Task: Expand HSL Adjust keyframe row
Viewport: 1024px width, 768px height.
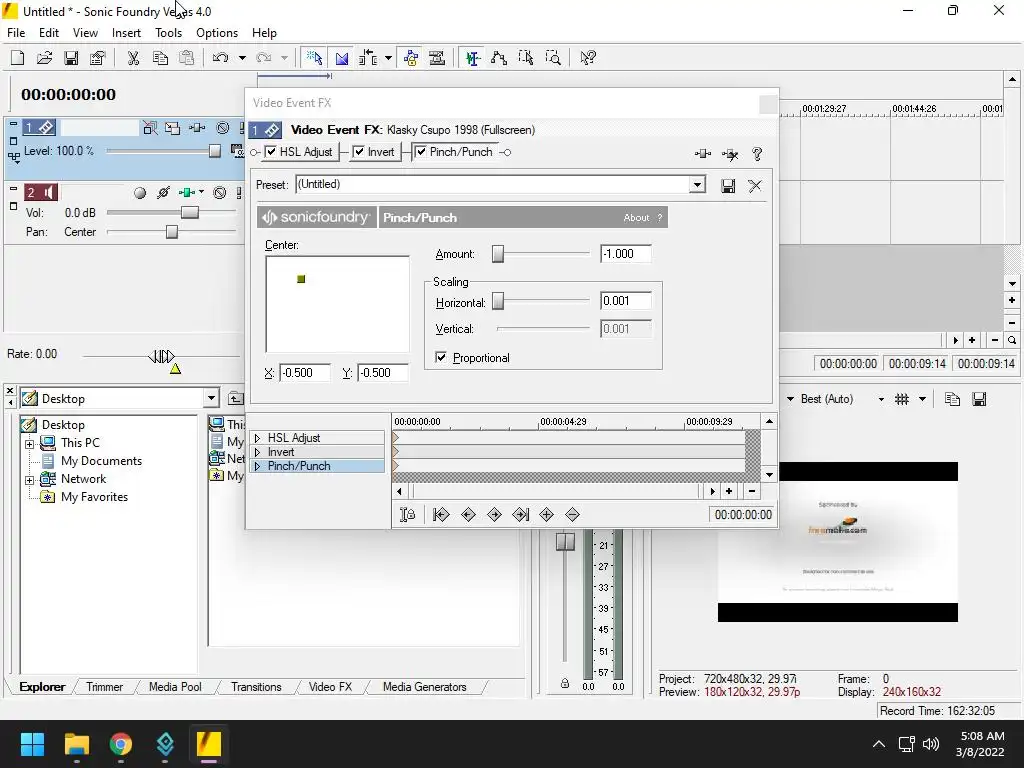Action: click(x=257, y=438)
